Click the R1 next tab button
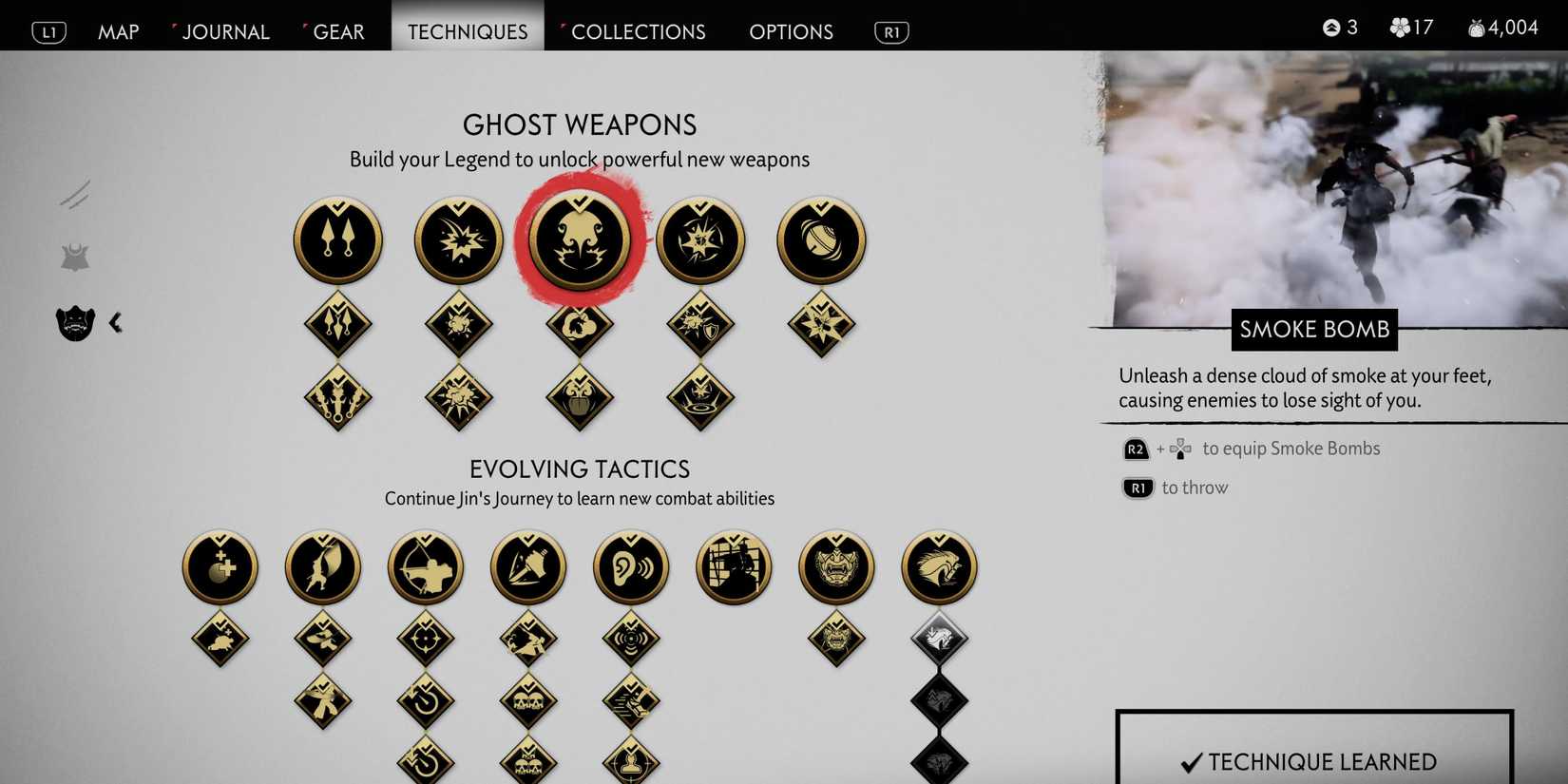The height and width of the screenshot is (784, 1568). click(891, 32)
